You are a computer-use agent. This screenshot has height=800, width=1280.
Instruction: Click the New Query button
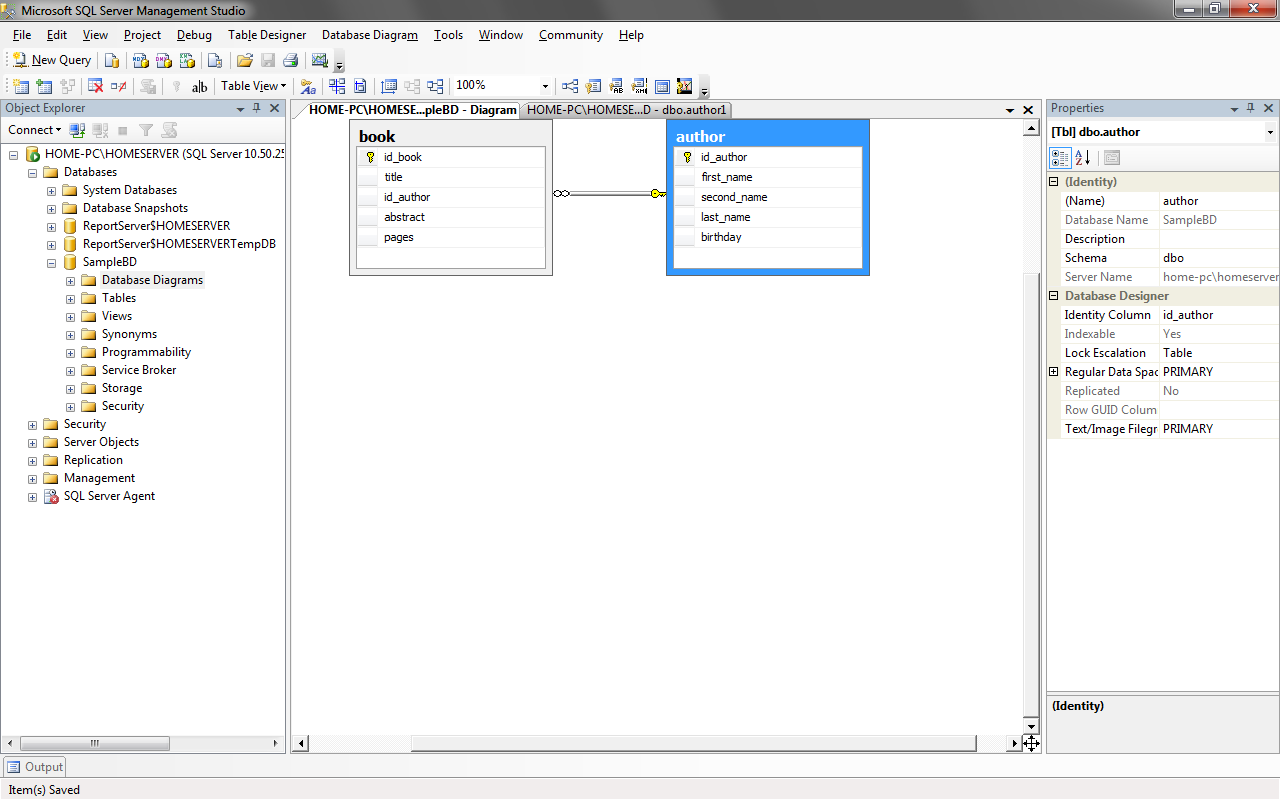(x=52, y=60)
